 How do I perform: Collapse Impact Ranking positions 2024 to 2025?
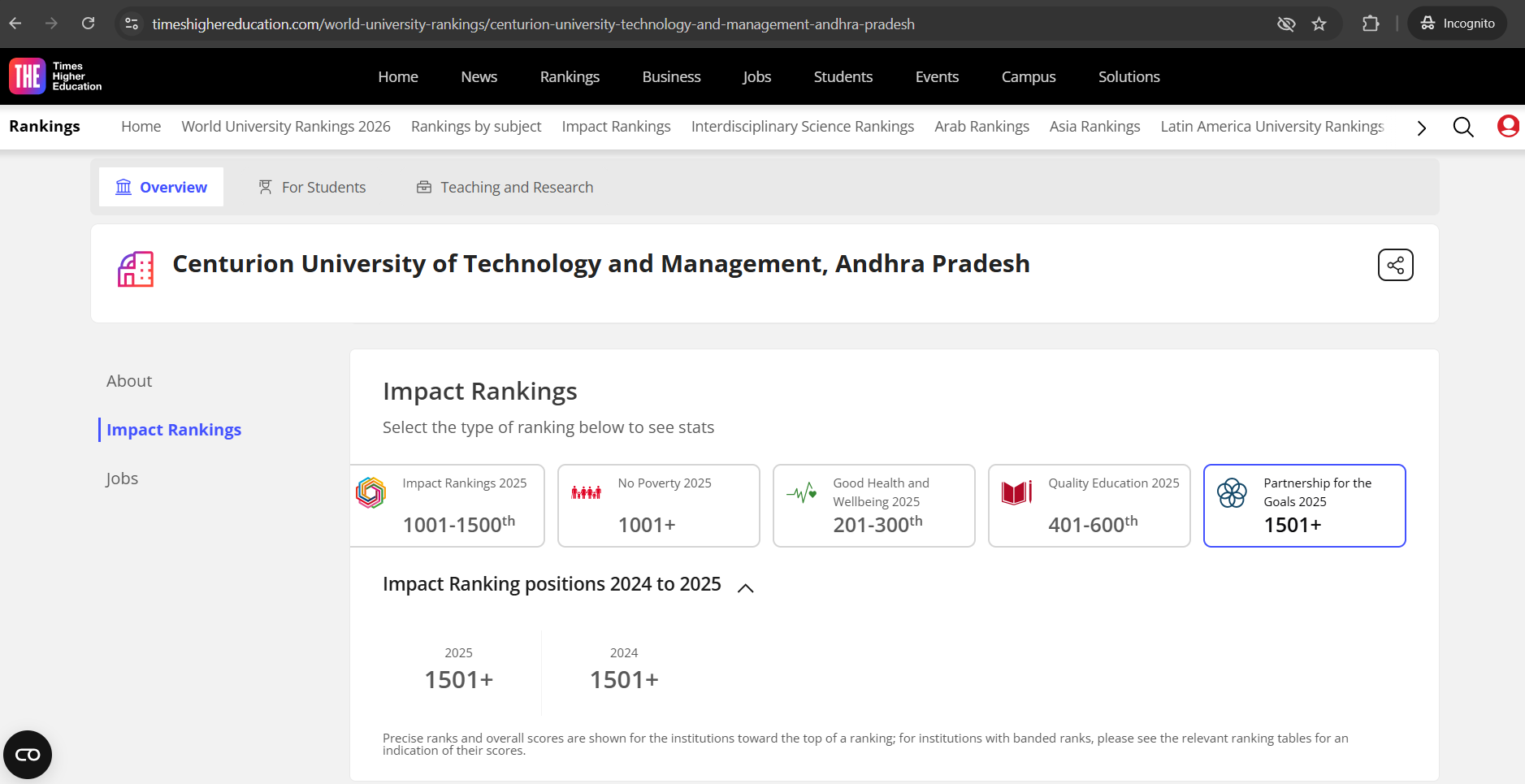(745, 587)
